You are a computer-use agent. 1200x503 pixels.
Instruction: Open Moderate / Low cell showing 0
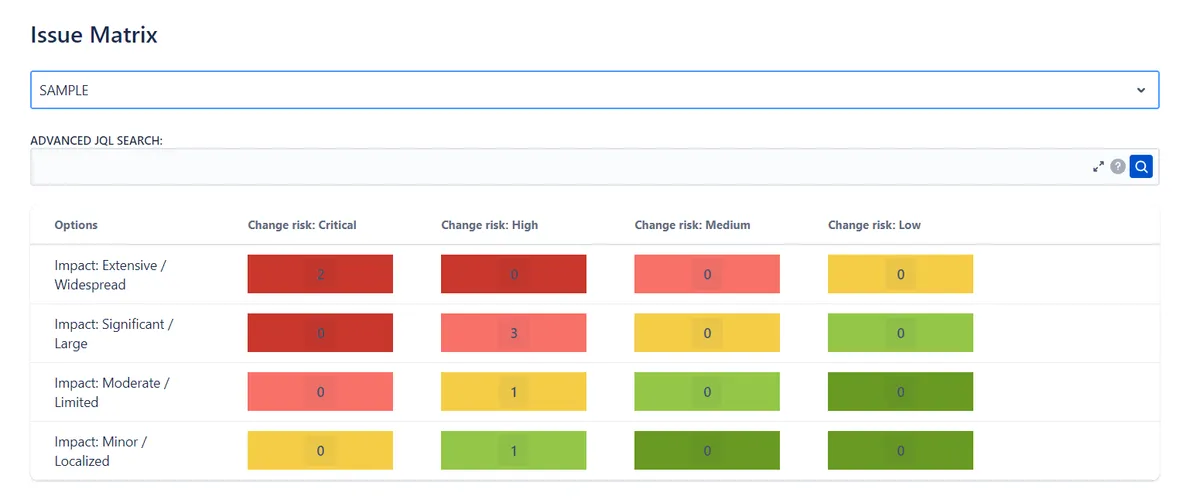900,392
